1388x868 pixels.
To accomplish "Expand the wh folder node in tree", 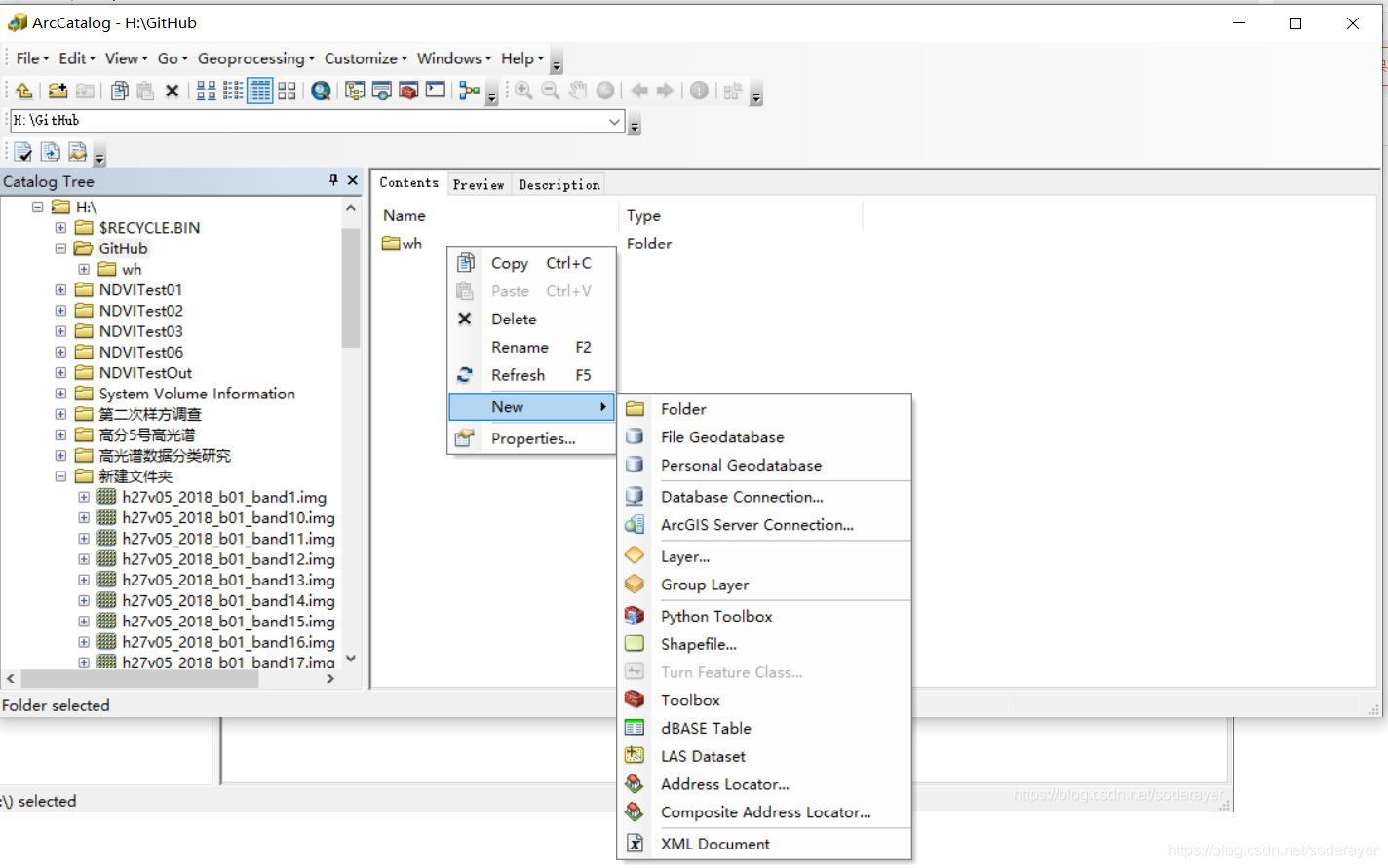I will [x=84, y=269].
